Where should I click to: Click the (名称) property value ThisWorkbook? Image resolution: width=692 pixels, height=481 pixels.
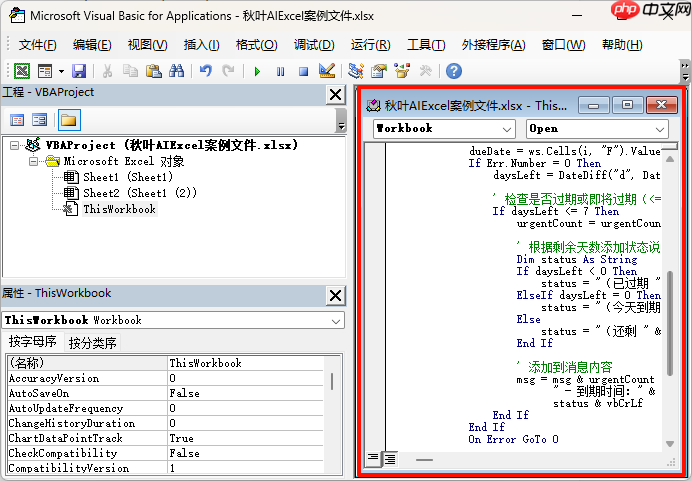point(246,363)
